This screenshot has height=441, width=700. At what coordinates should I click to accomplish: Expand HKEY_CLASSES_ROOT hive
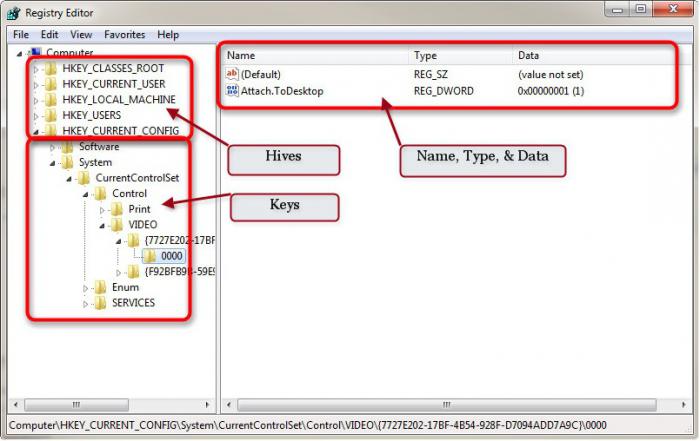pos(36,69)
